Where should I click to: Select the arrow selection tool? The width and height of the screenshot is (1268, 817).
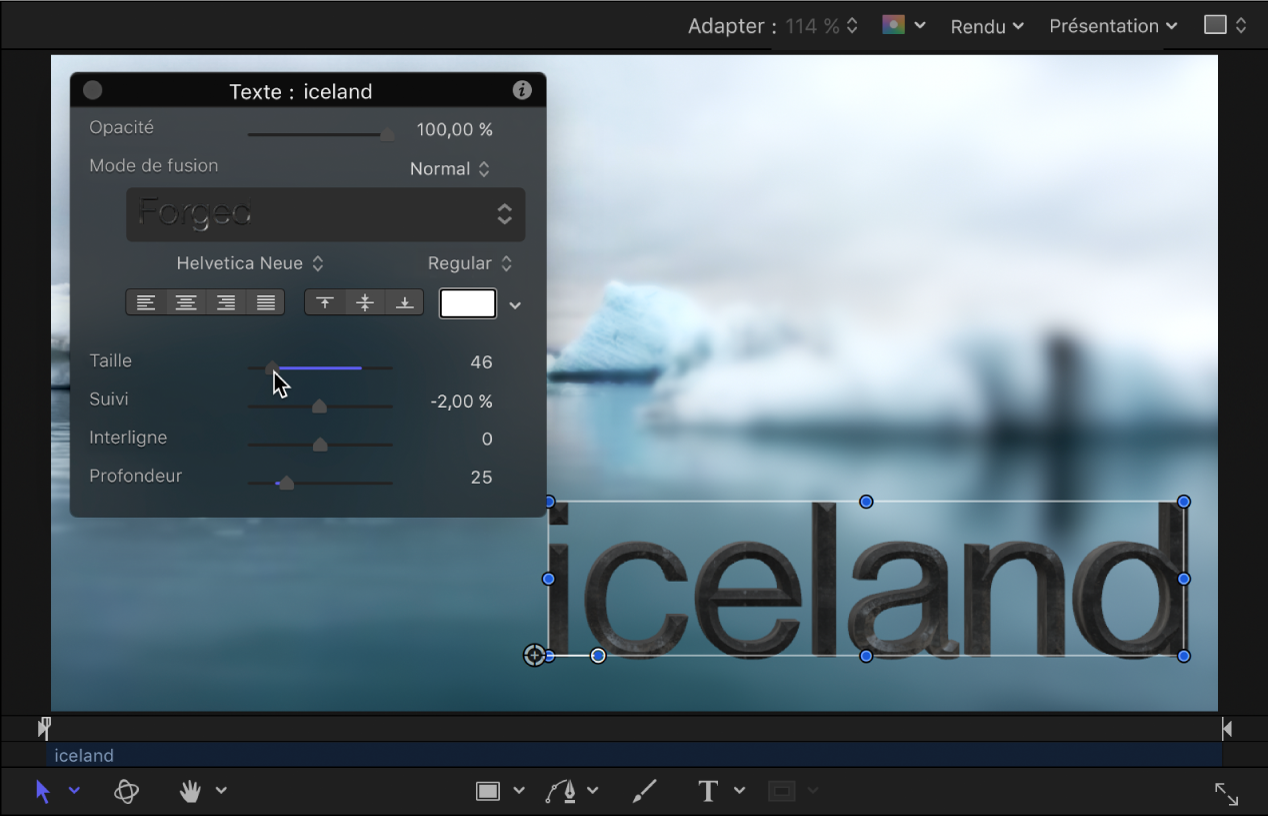pos(42,791)
